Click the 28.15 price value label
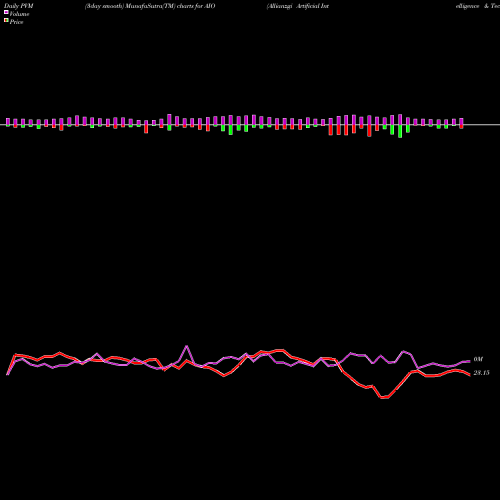This screenshot has width=500, height=500. click(481, 373)
